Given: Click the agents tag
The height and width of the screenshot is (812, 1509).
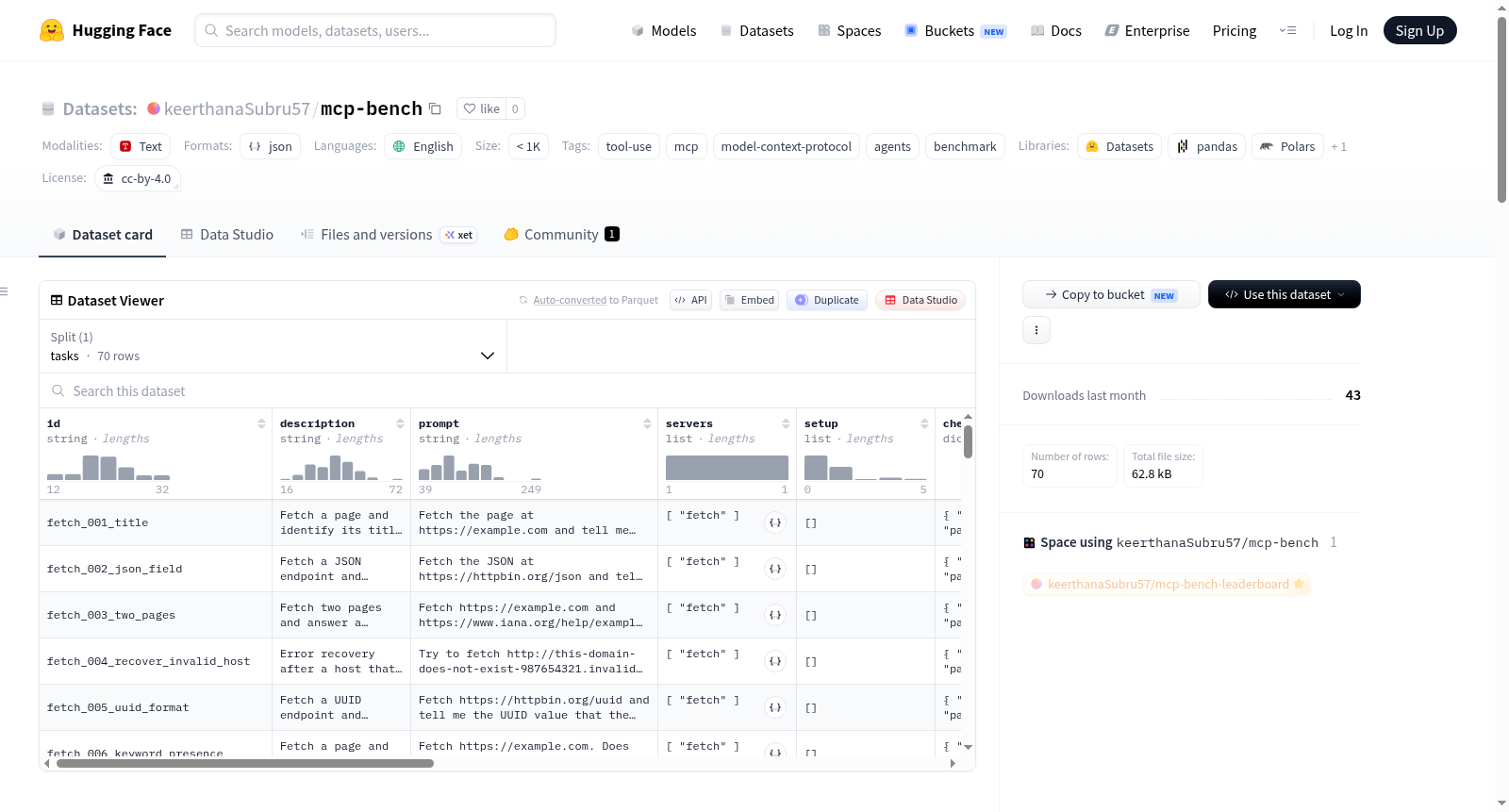Looking at the screenshot, I should [x=892, y=146].
